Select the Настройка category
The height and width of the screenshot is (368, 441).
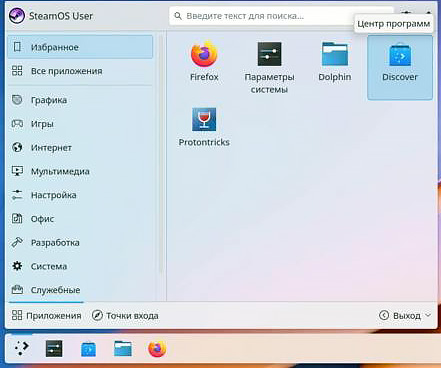(80, 195)
